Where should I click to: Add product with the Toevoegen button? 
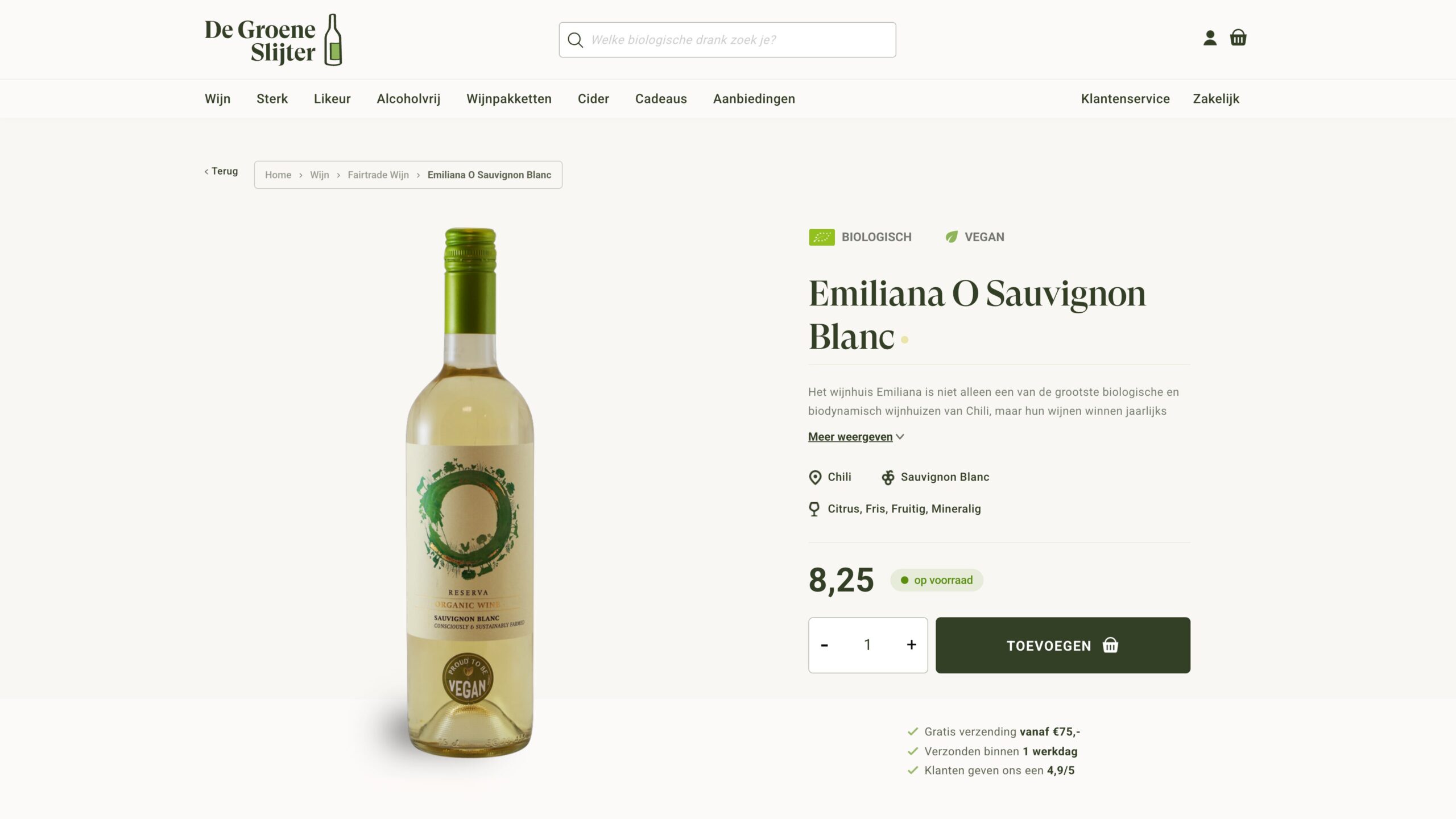point(1062,645)
